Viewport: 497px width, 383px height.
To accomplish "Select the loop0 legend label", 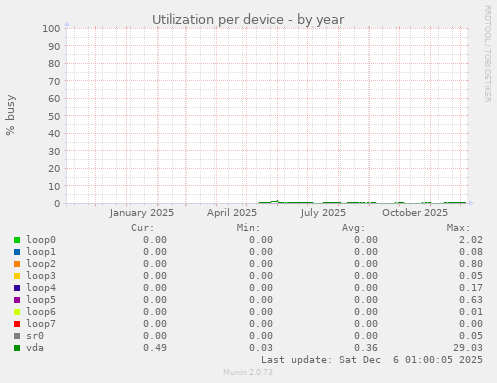I will [41, 240].
